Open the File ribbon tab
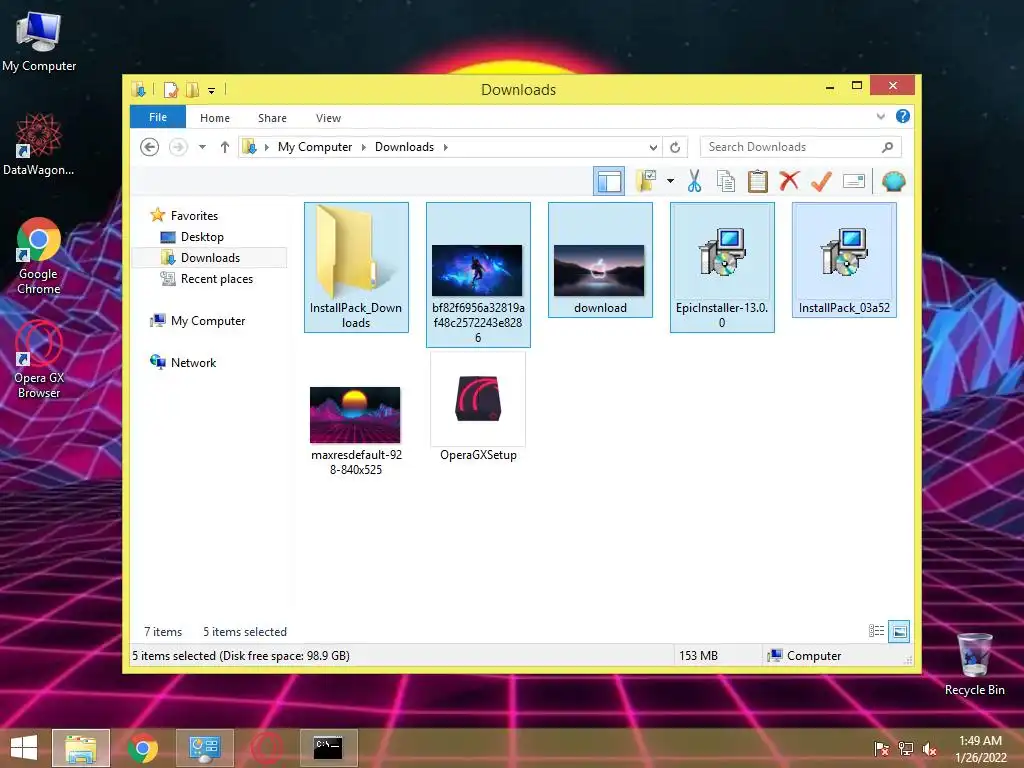The height and width of the screenshot is (768, 1024). click(x=158, y=117)
